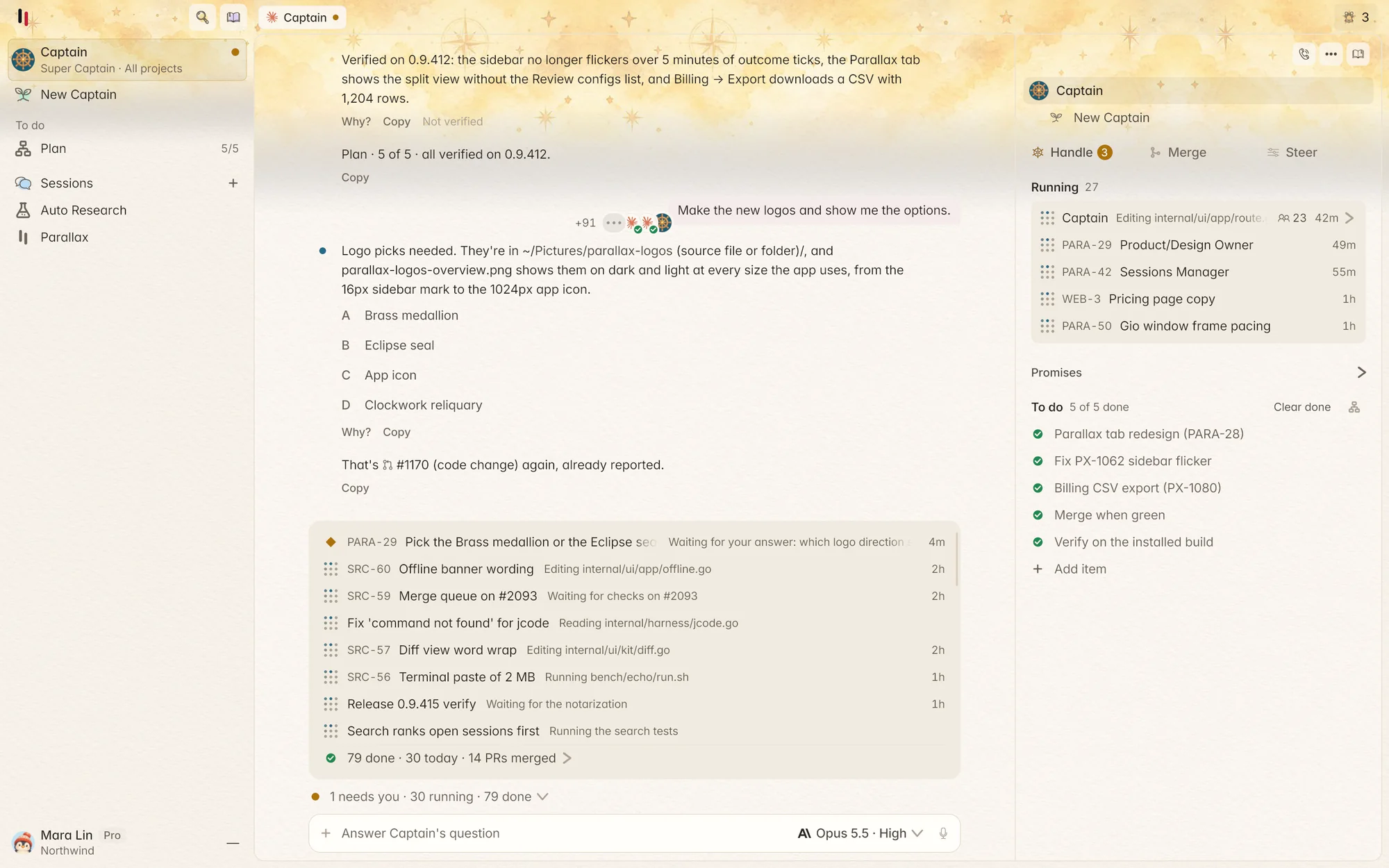The width and height of the screenshot is (1389, 868).
Task: Toggle the right panel book icon
Action: (1358, 54)
